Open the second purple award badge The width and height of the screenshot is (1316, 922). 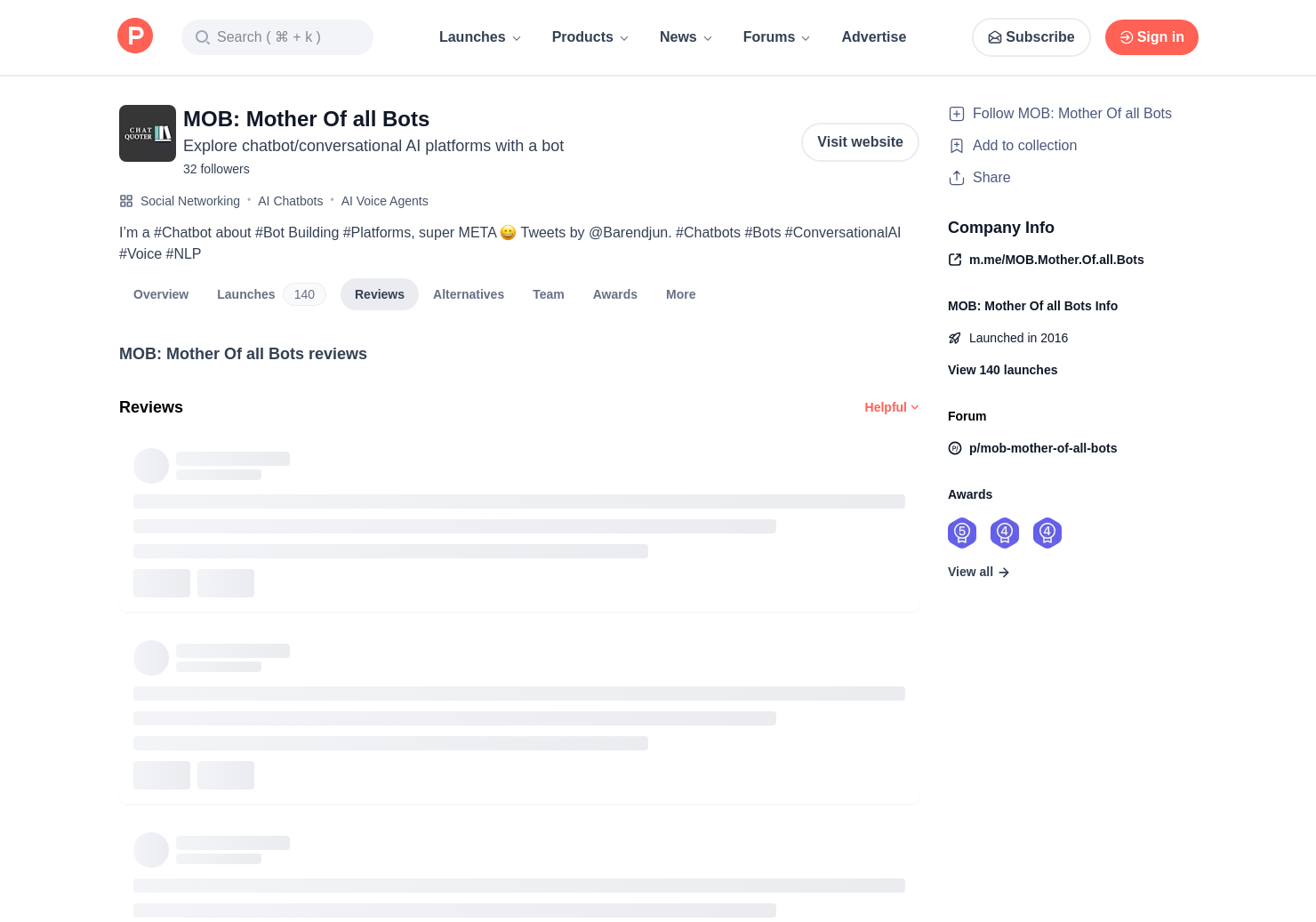(1005, 533)
